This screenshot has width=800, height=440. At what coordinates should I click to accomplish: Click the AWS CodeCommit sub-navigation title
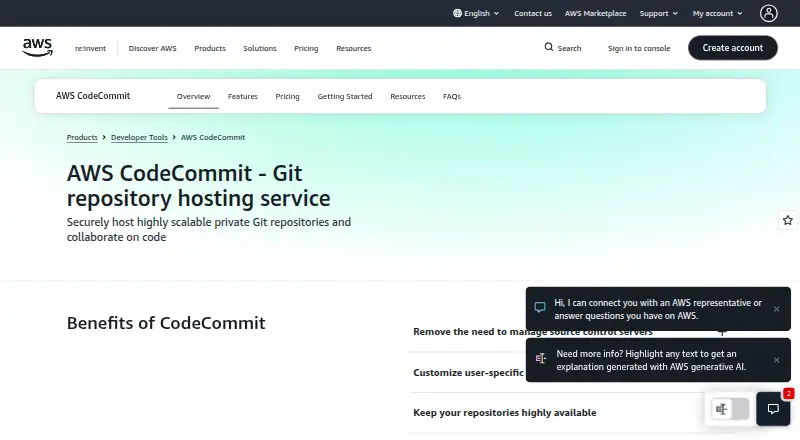click(93, 95)
